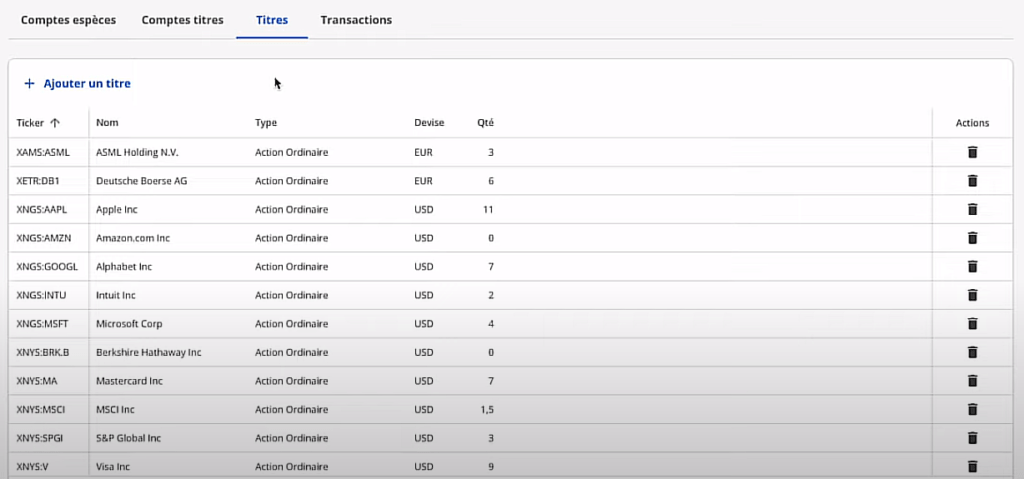This screenshot has width=1024, height=479.
Task: Click the Qté column header
Action: pyautogui.click(x=485, y=123)
